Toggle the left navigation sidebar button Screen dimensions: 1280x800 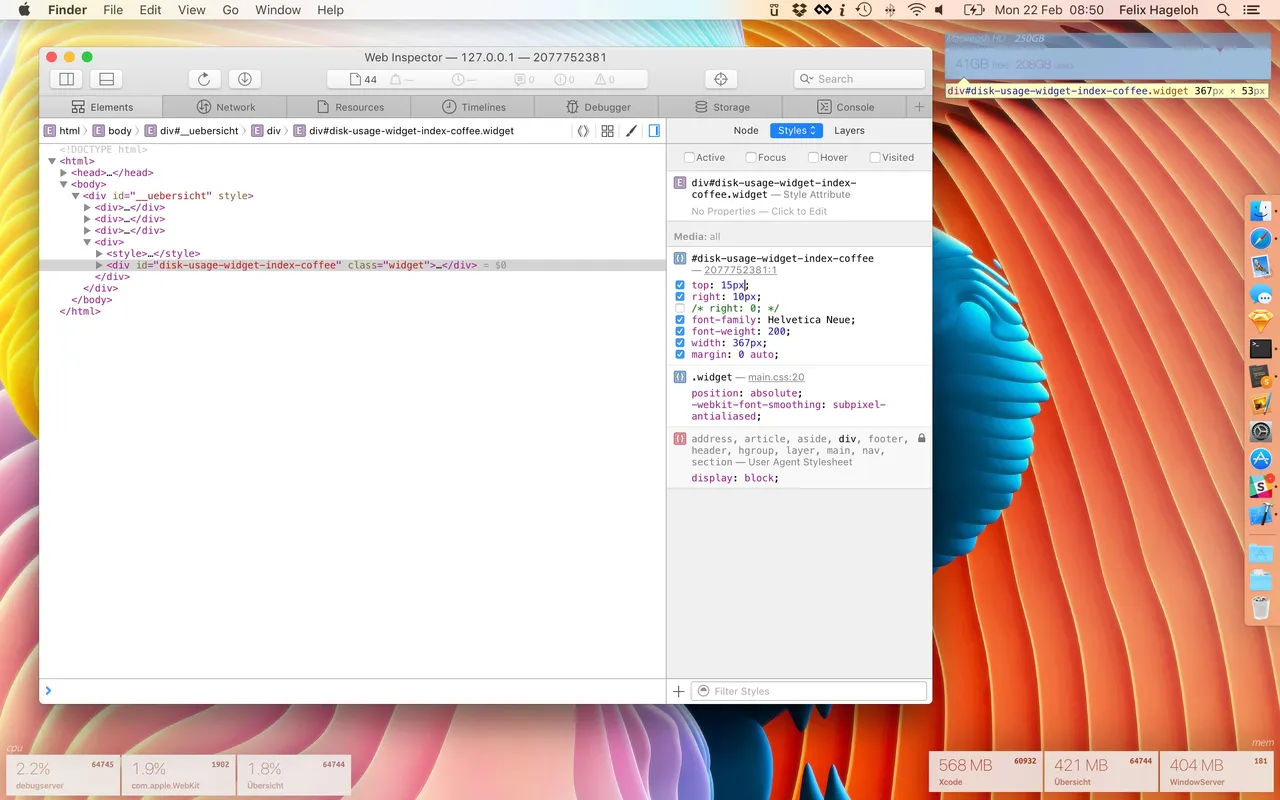pos(66,79)
